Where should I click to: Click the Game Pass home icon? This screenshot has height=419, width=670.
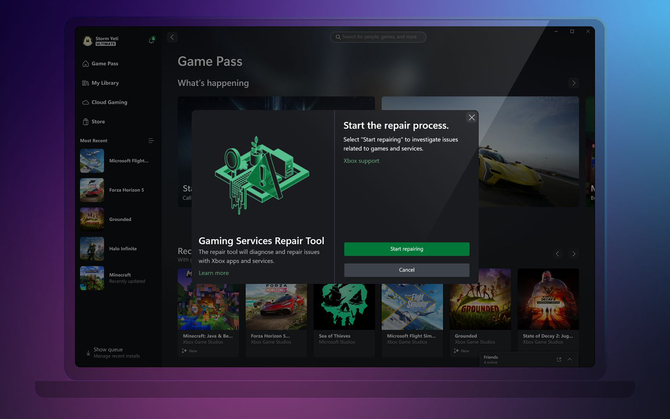(85, 64)
